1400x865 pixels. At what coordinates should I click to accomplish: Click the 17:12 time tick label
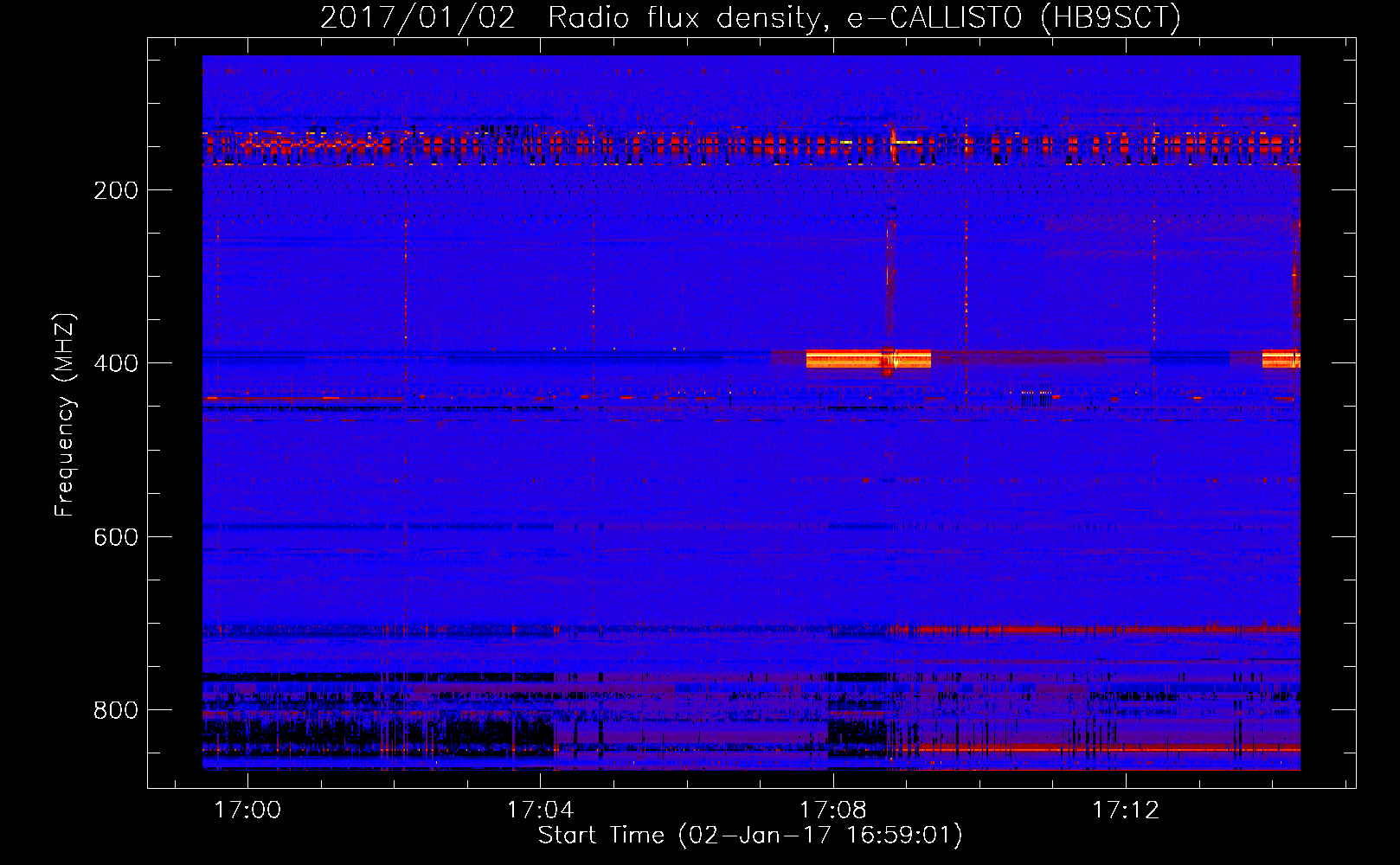point(1125,811)
